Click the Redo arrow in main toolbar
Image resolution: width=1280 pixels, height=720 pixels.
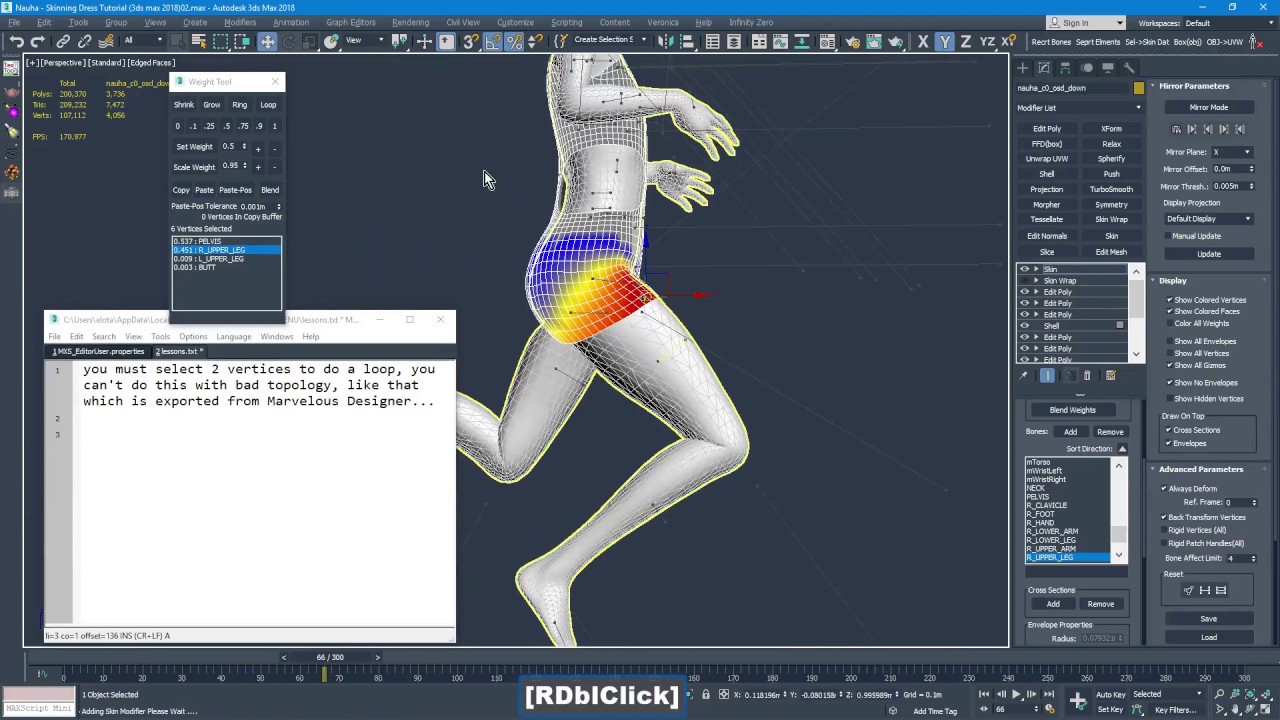pos(38,41)
